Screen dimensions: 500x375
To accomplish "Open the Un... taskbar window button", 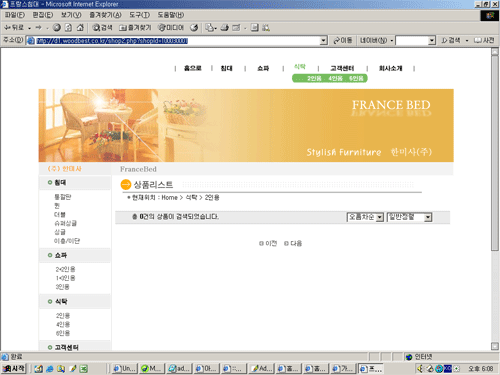I will click(x=124, y=369).
